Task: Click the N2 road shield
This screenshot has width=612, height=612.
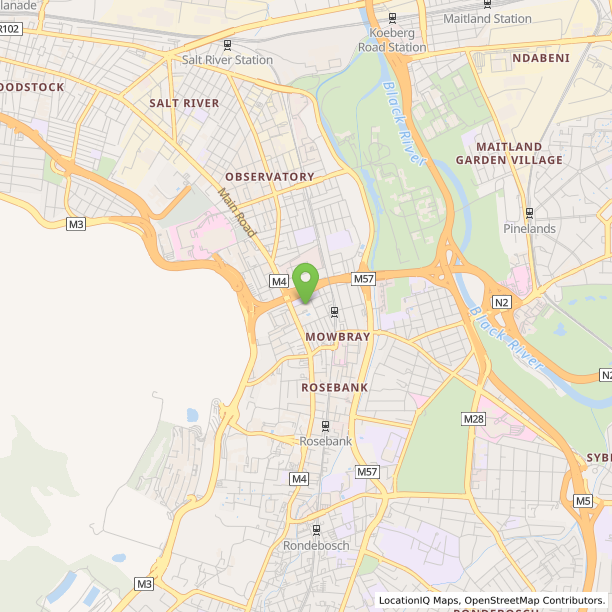Action: [502, 302]
